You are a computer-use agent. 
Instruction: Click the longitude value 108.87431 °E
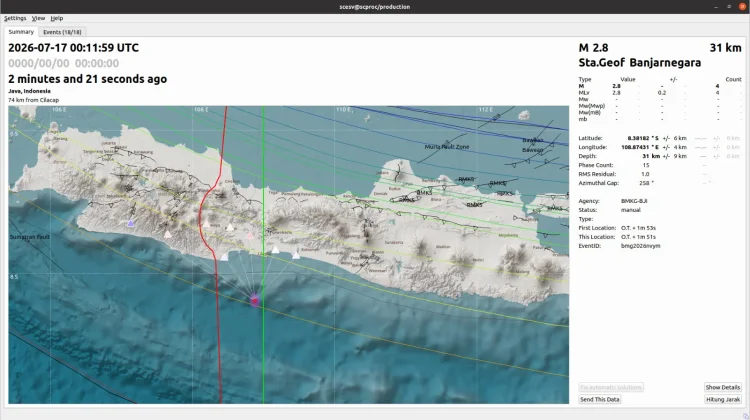pyautogui.click(x=640, y=147)
